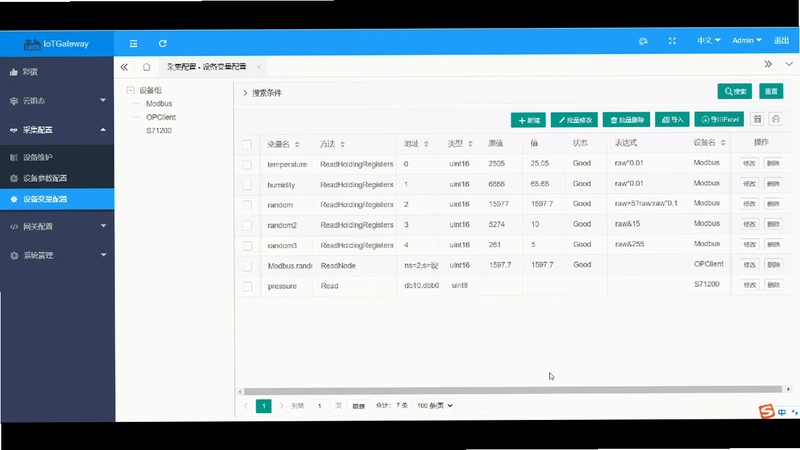Check the pressure row checkbox

247,287
